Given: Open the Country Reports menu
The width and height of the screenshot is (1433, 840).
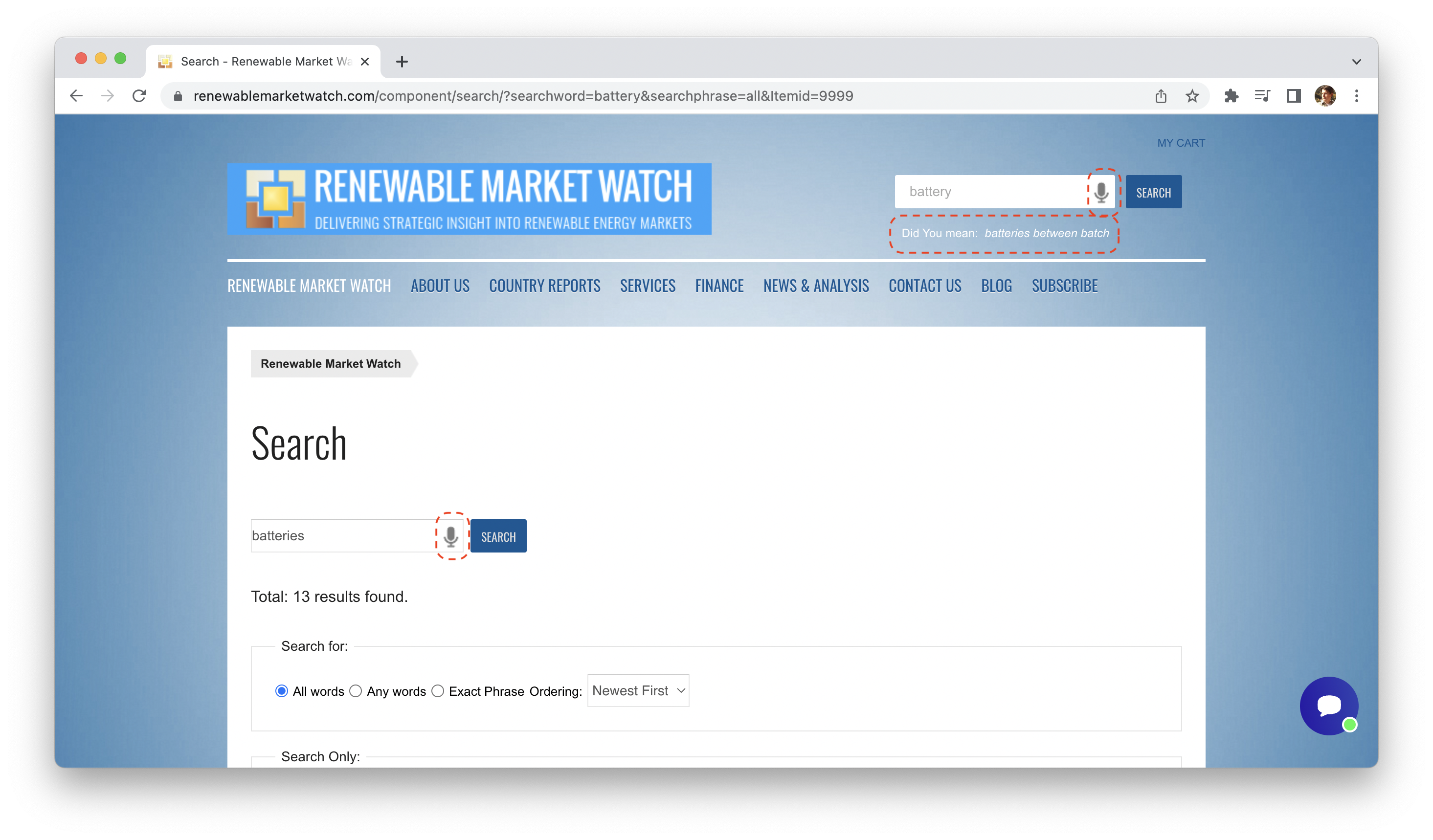Looking at the screenshot, I should coord(545,286).
